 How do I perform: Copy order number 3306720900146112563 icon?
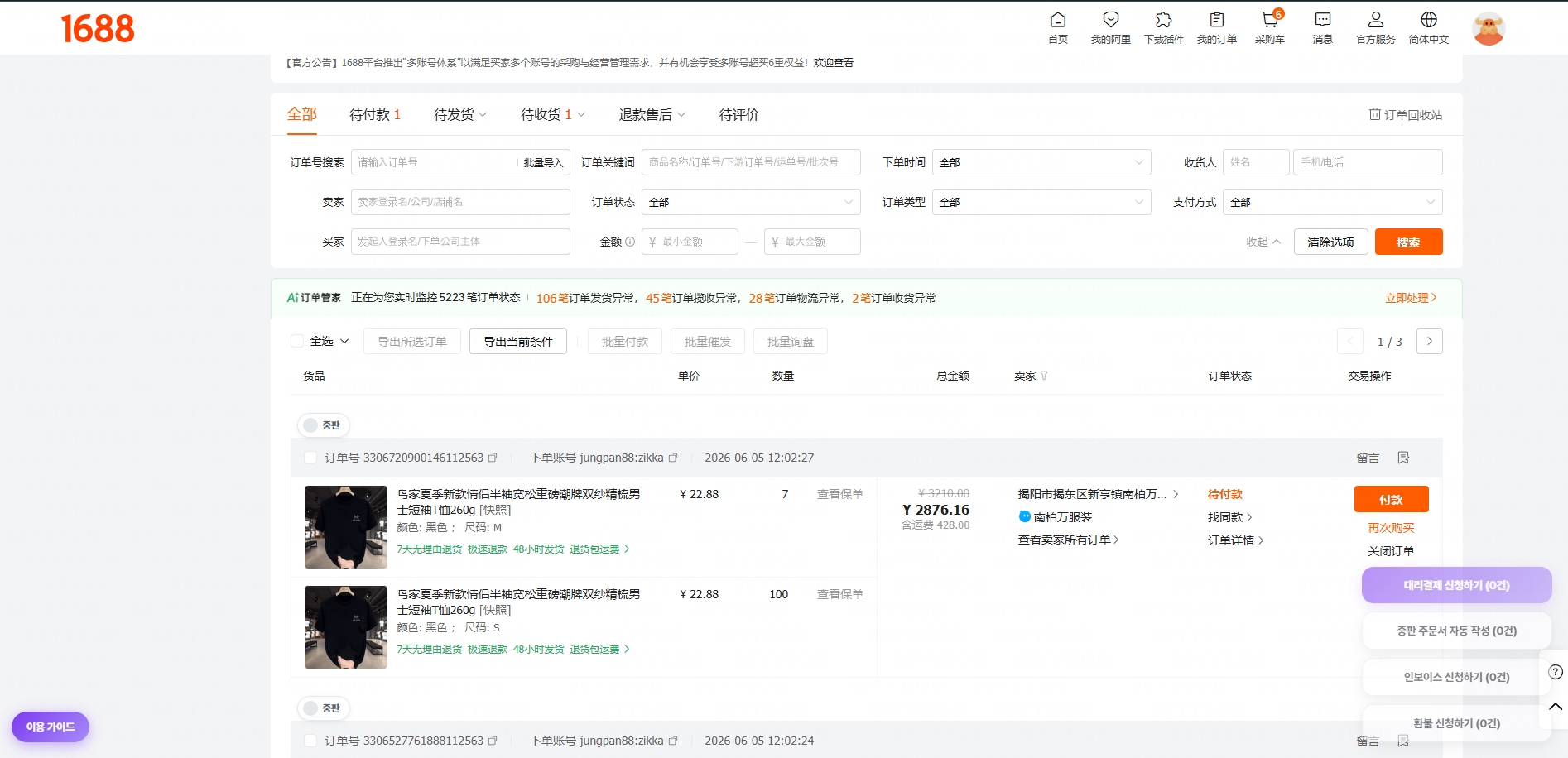[493, 458]
